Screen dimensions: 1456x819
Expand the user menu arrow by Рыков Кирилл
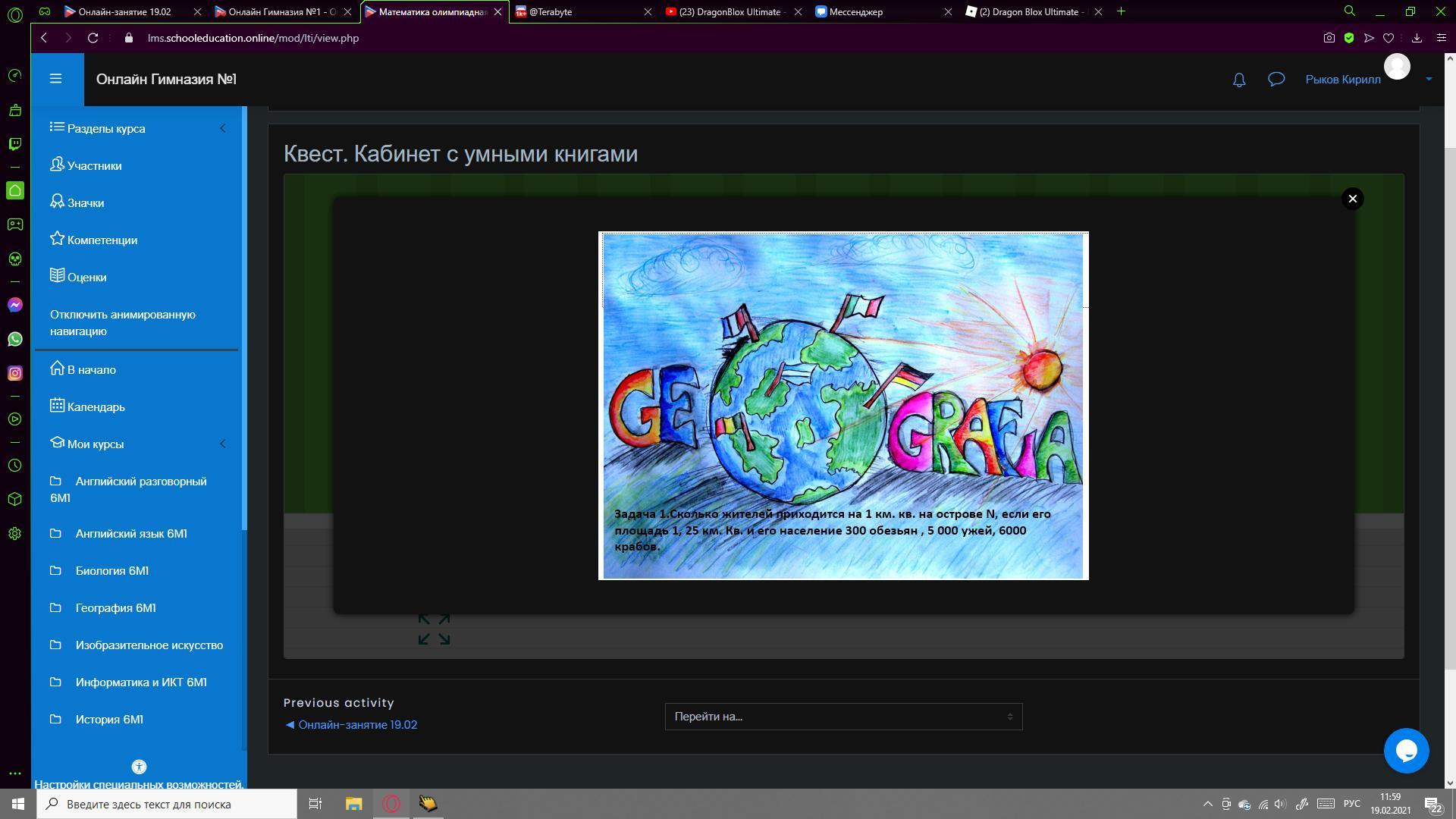tap(1429, 79)
